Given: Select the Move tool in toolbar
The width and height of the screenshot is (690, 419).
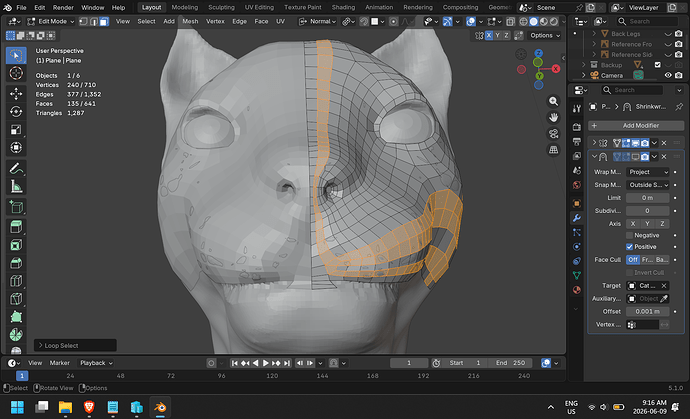Looking at the screenshot, I should coord(16,93).
